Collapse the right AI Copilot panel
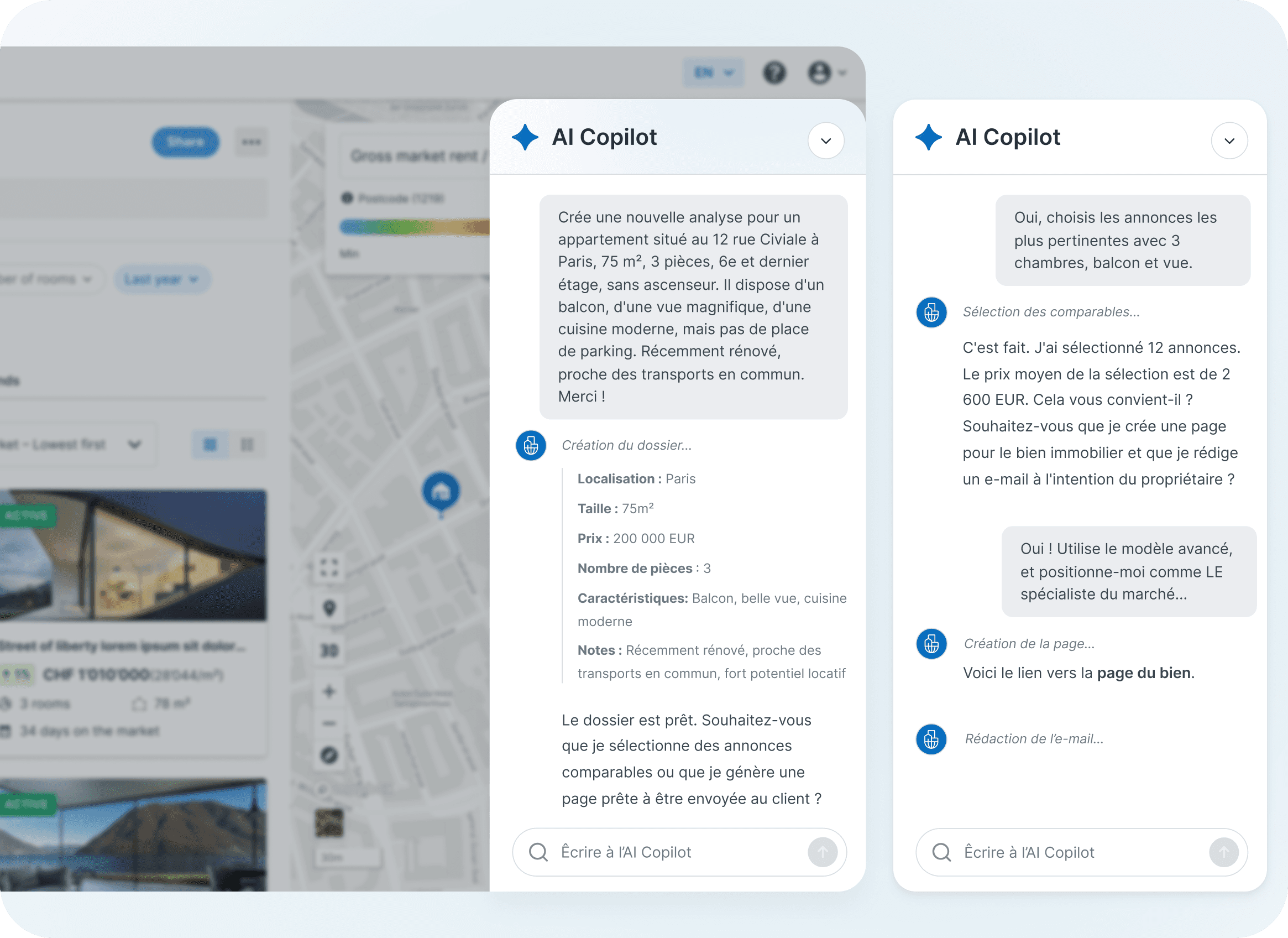Image resolution: width=1288 pixels, height=938 pixels. point(1229,140)
